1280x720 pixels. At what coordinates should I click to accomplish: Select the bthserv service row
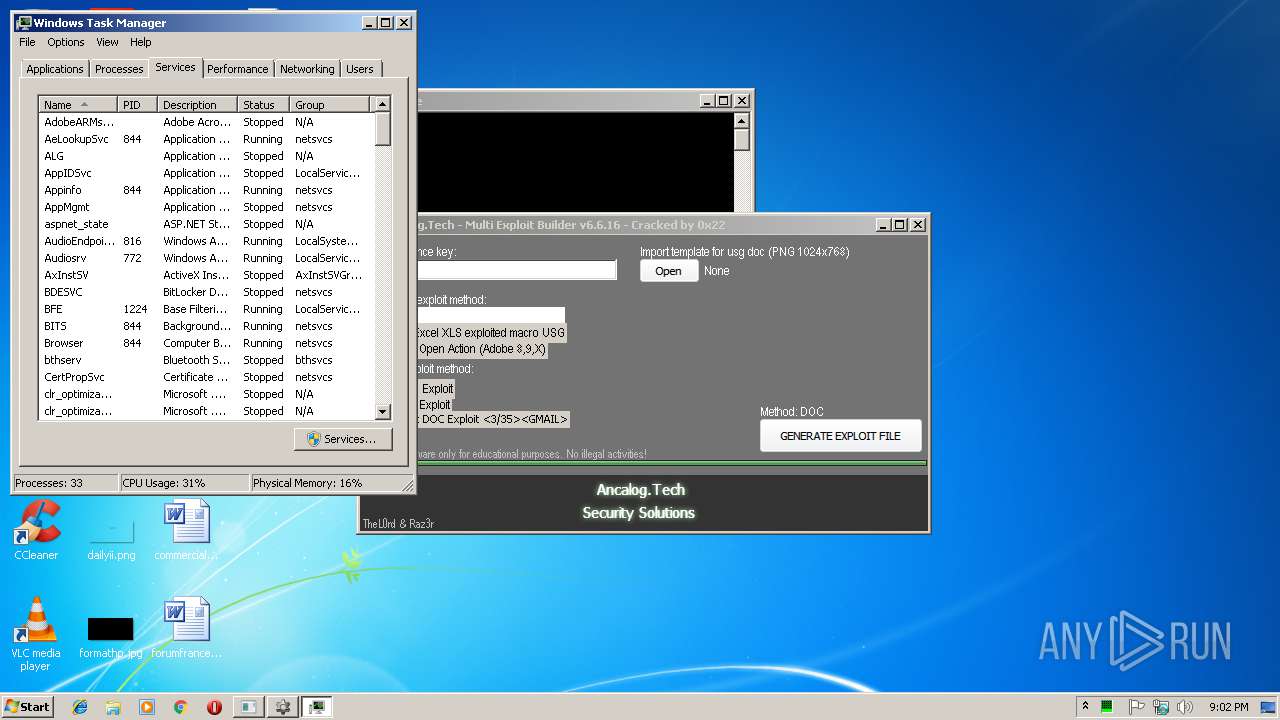click(x=206, y=360)
